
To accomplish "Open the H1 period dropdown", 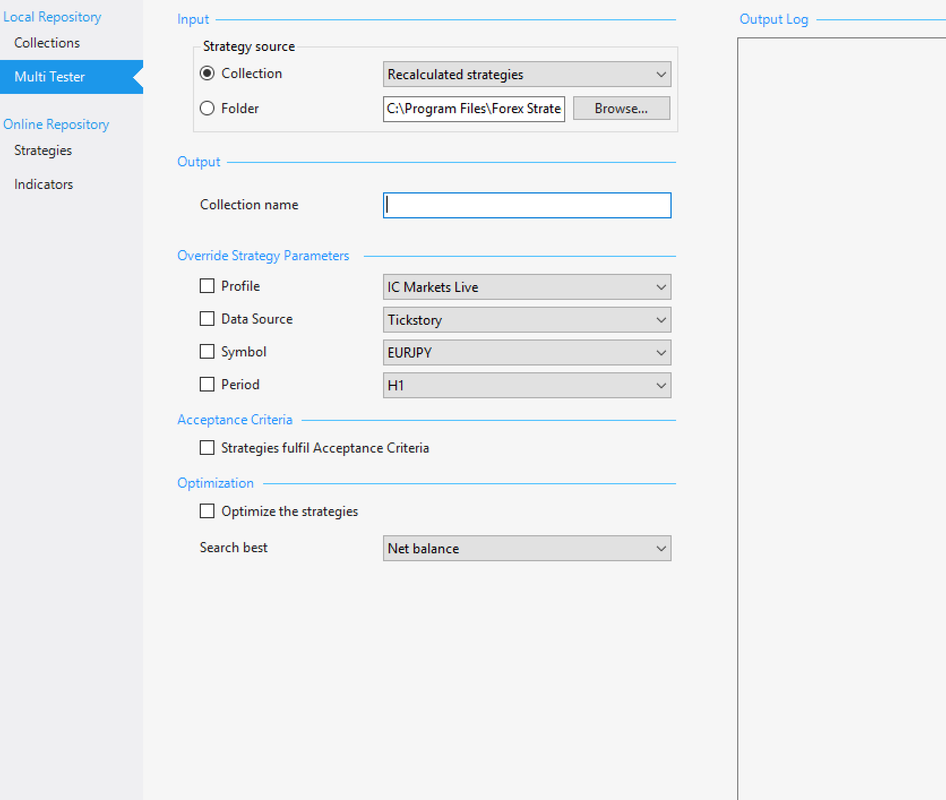I will [x=527, y=386].
